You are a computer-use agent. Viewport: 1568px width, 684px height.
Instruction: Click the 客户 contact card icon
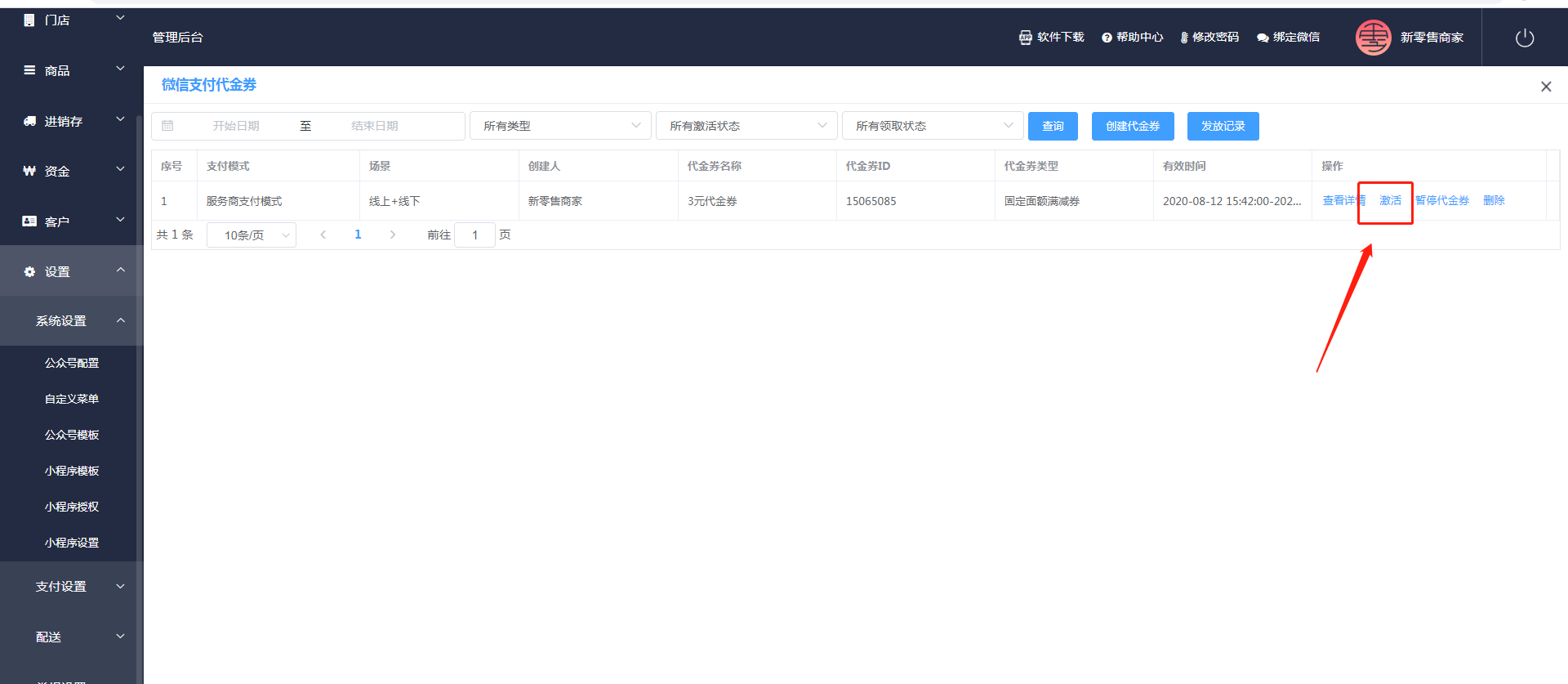tap(29, 221)
